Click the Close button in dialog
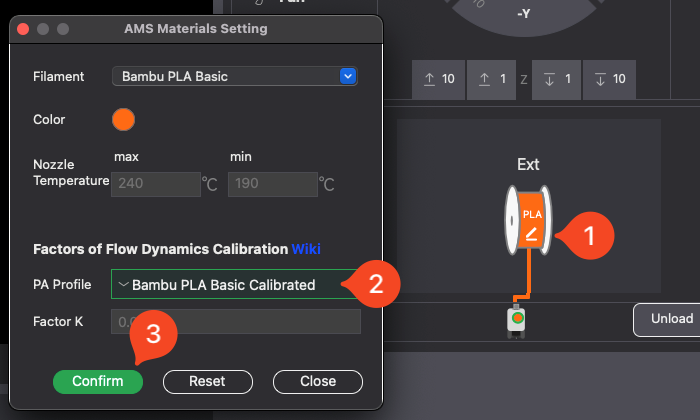700x420 pixels. point(317,381)
